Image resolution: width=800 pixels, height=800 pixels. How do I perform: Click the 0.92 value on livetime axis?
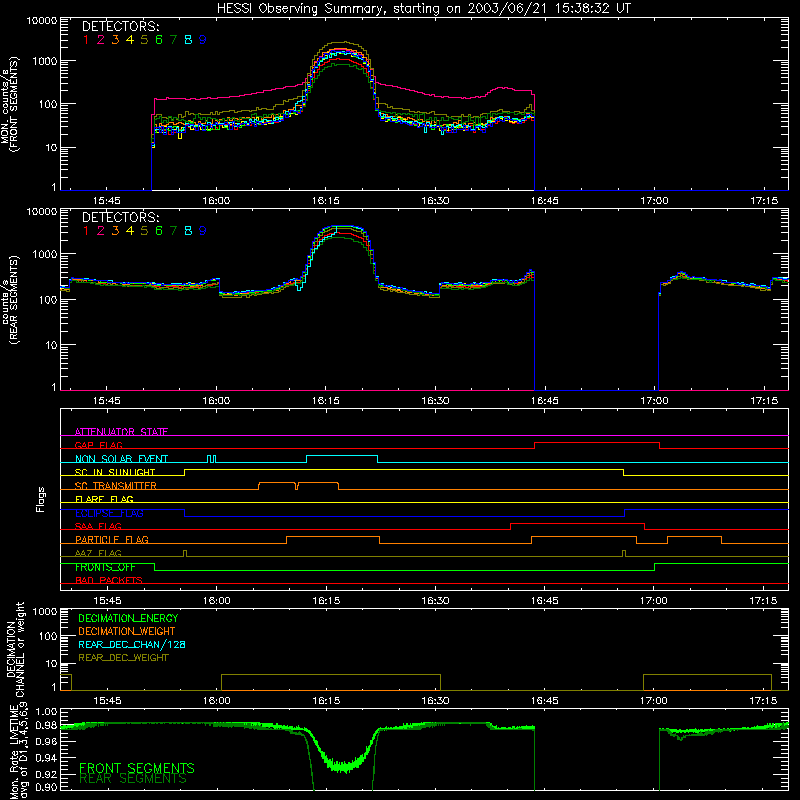click(47, 773)
